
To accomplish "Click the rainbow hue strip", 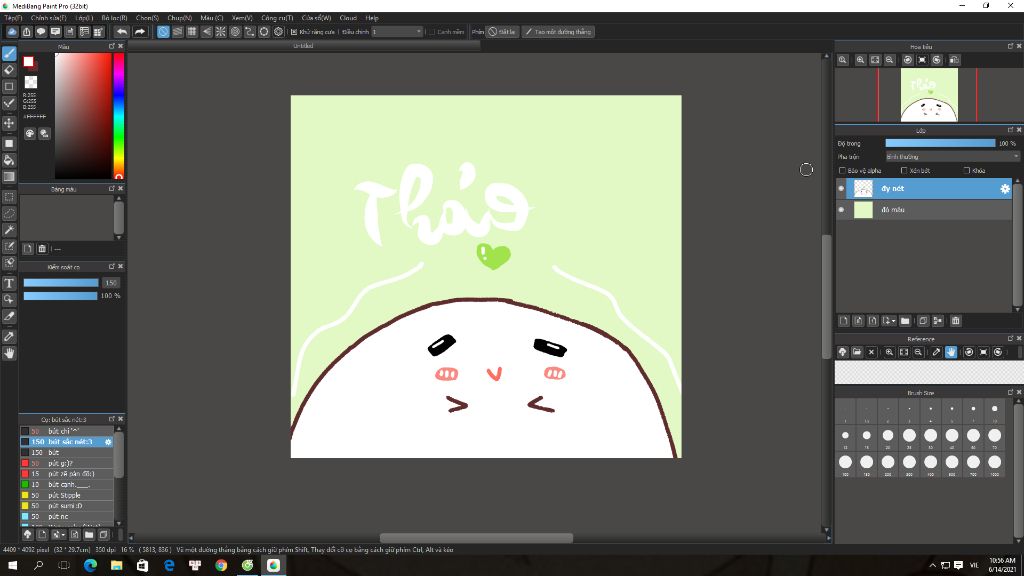I will pos(119,116).
